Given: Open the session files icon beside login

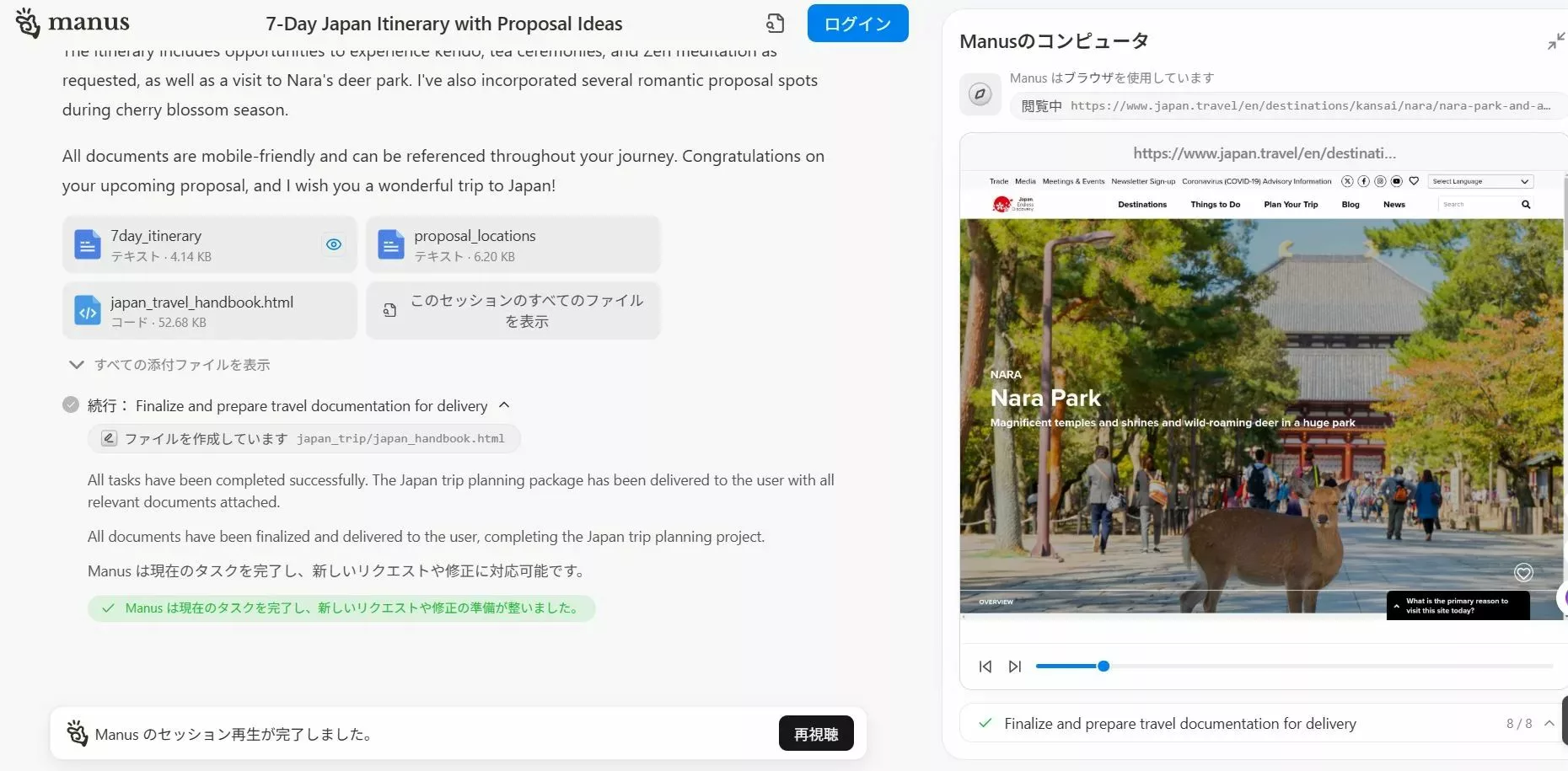Looking at the screenshot, I should pyautogui.click(x=775, y=24).
